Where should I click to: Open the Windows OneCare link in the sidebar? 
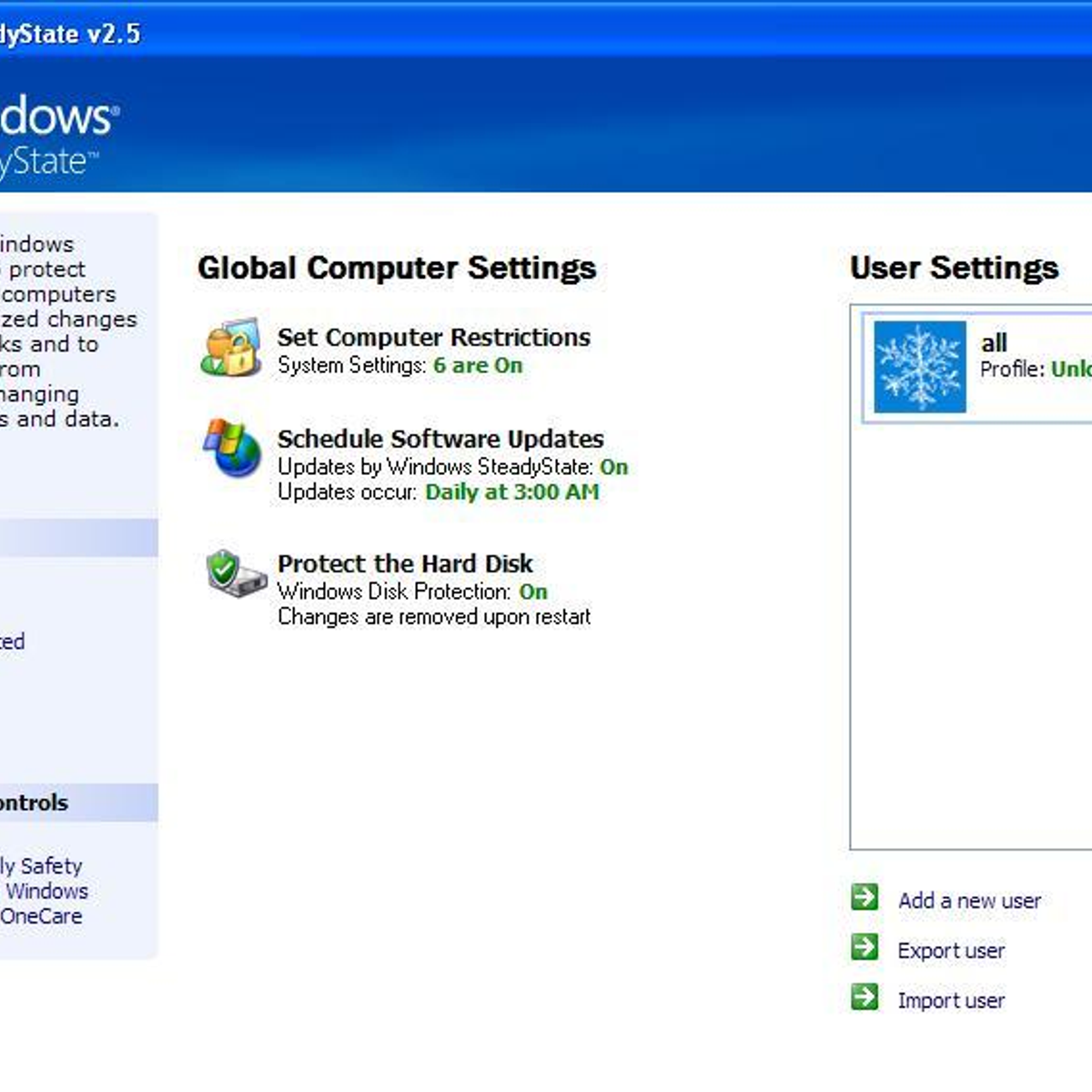point(41,916)
